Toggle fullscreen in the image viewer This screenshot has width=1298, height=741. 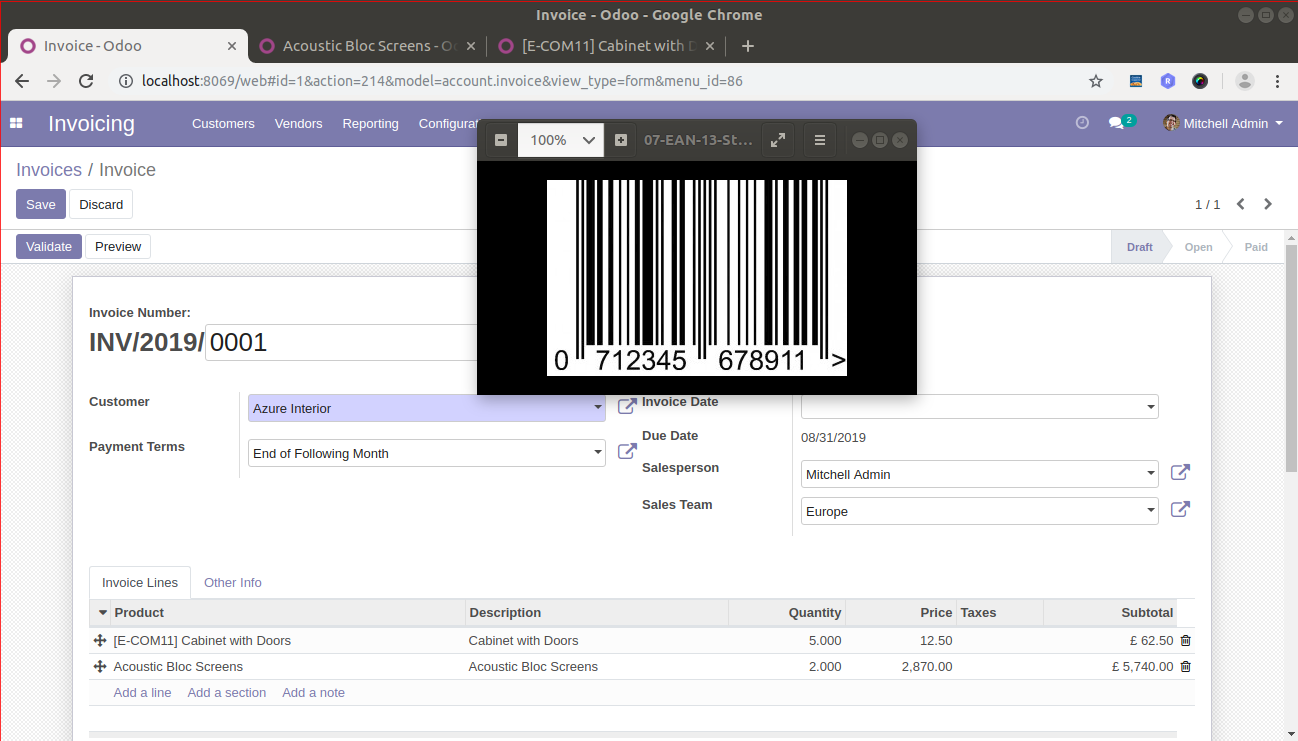tap(778, 140)
